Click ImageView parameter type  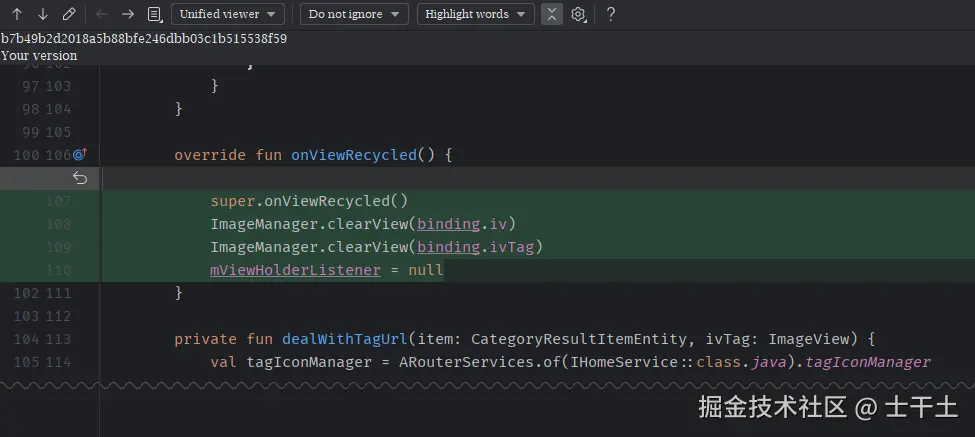808,339
